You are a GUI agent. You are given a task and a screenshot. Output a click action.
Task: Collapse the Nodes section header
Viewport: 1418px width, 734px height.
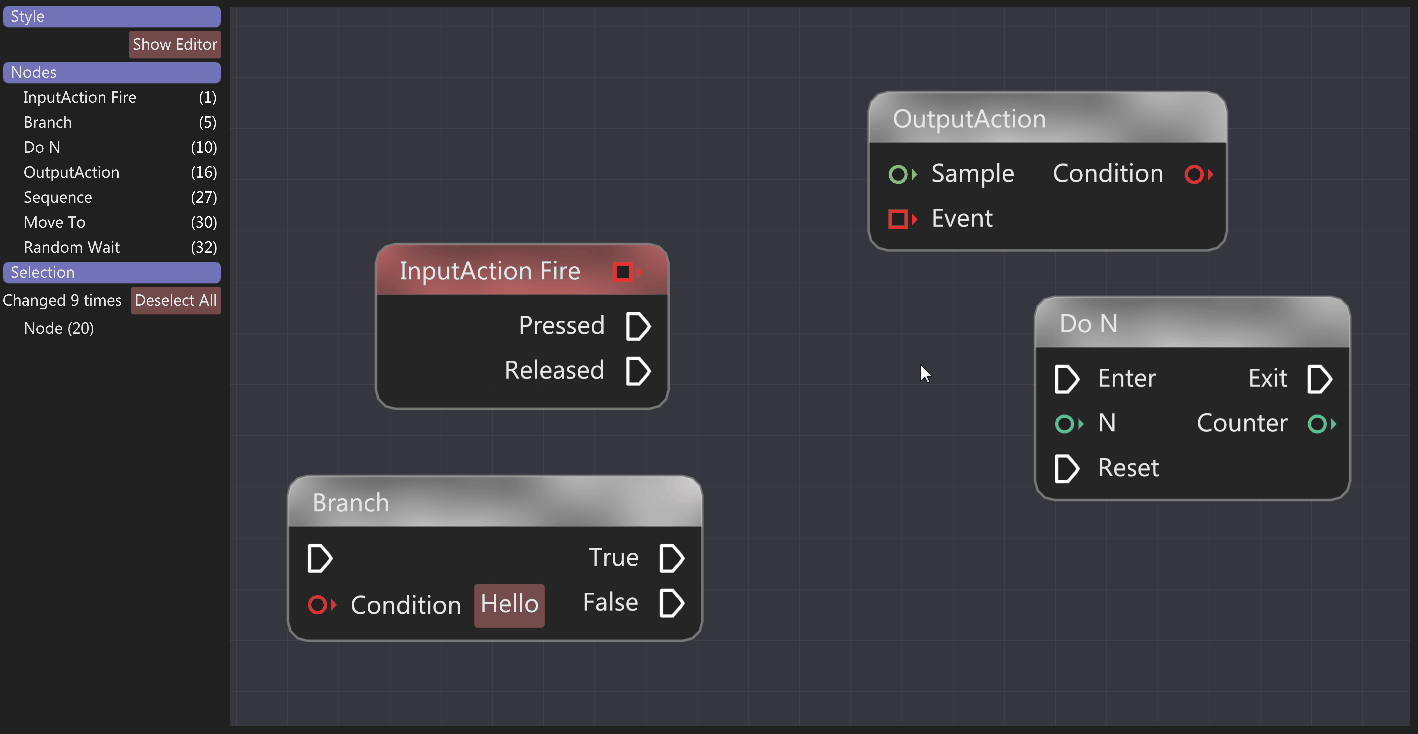112,72
